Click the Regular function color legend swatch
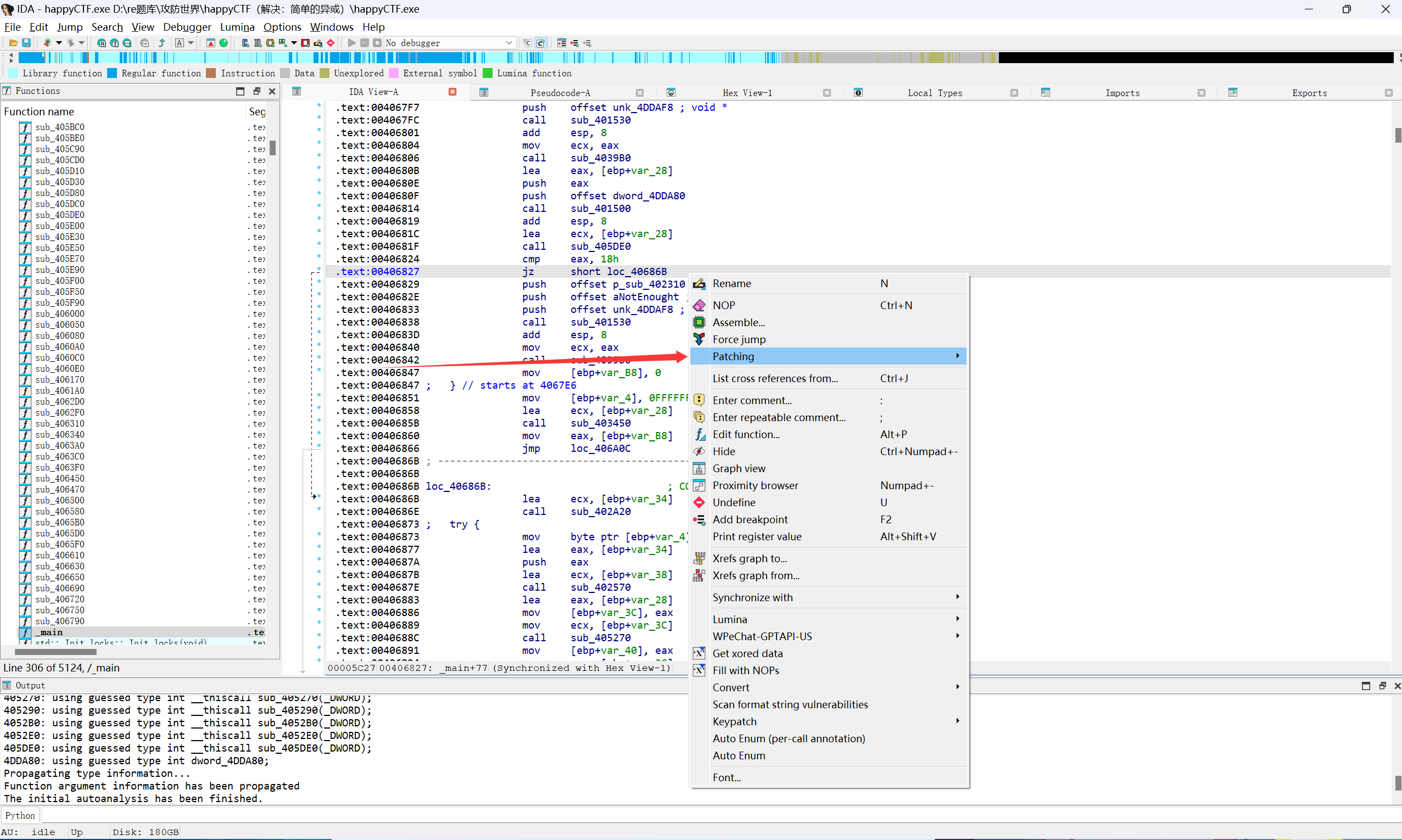The image size is (1402, 840). point(112,74)
